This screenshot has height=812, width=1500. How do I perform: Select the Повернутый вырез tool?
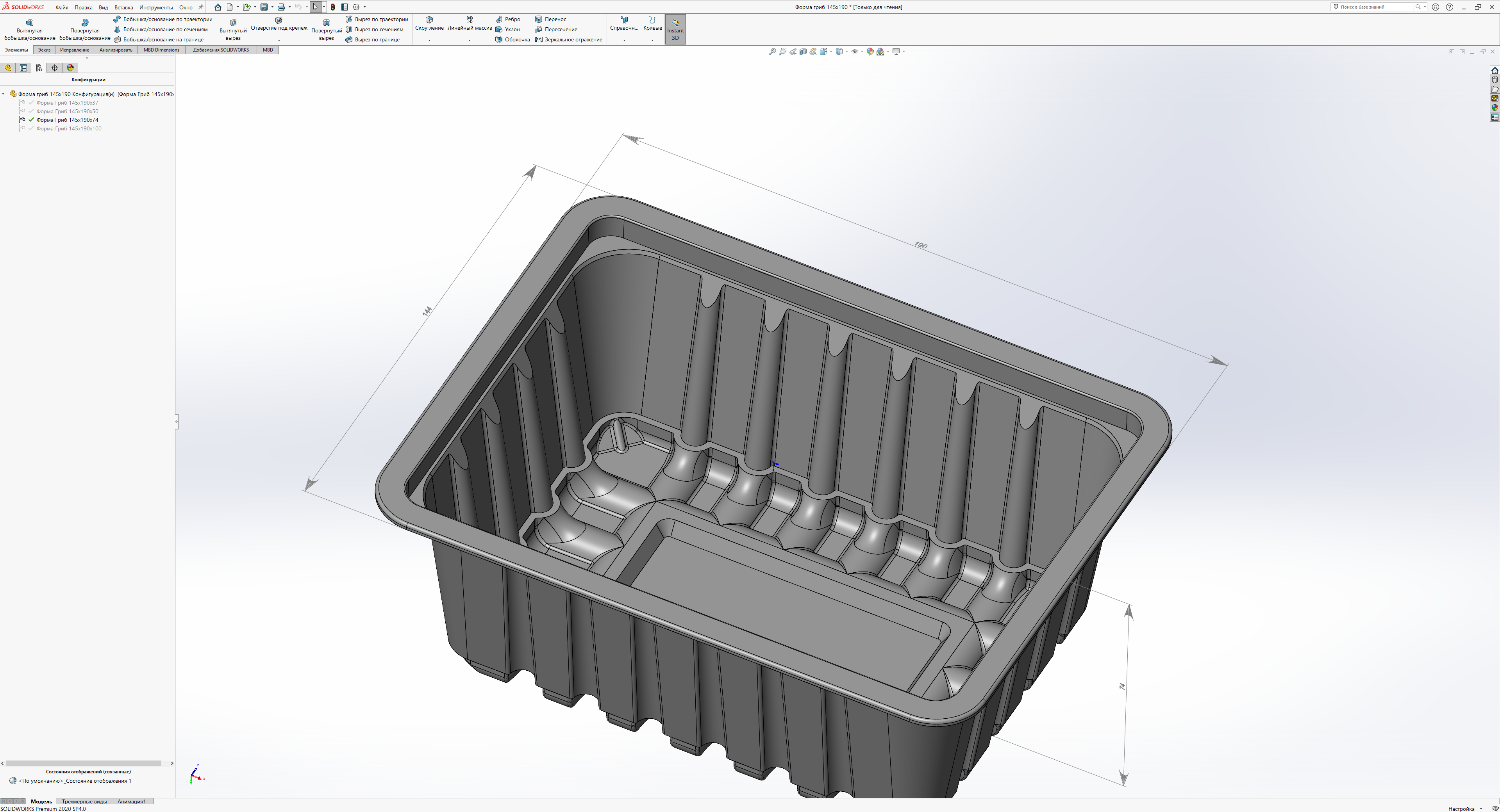click(x=327, y=29)
